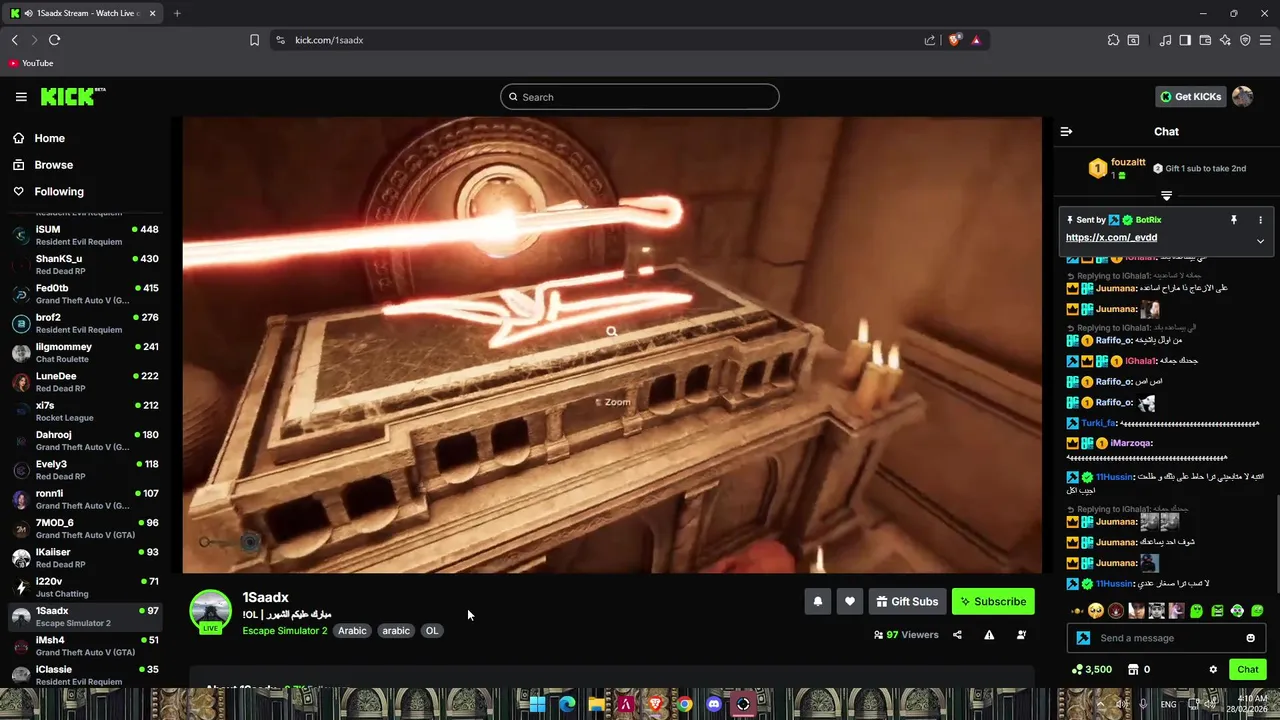Select the capitalized Arabic tag

352,631
